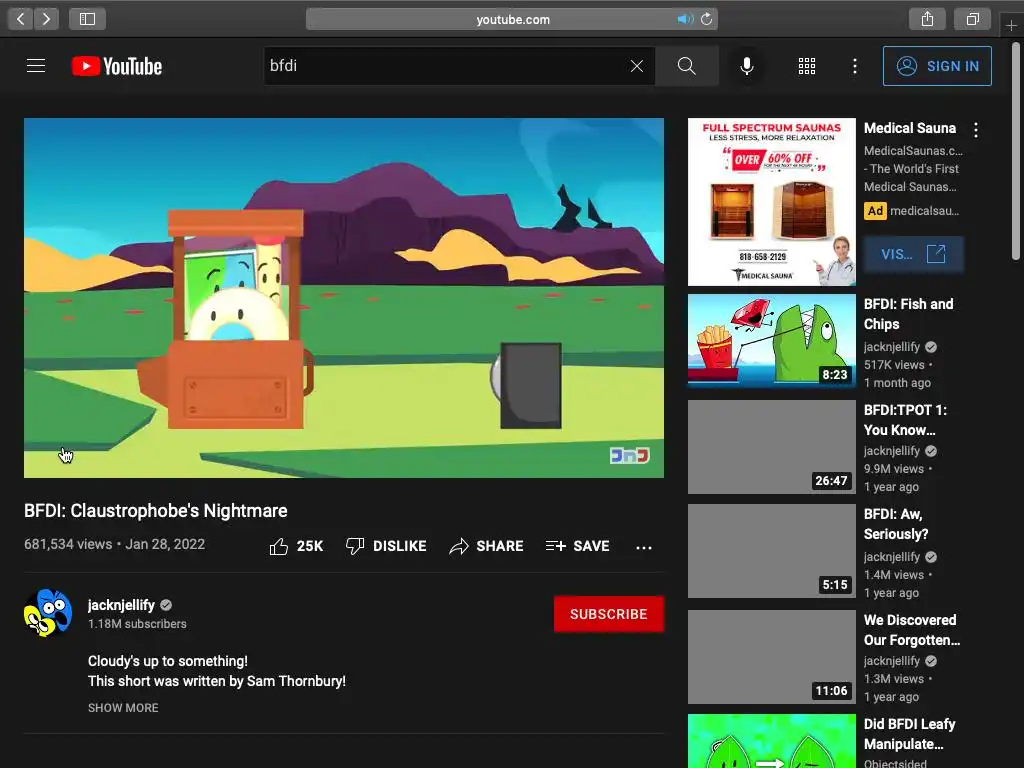The width and height of the screenshot is (1024, 768).
Task: Toggle the browser sidebar icon
Action: 88,19
